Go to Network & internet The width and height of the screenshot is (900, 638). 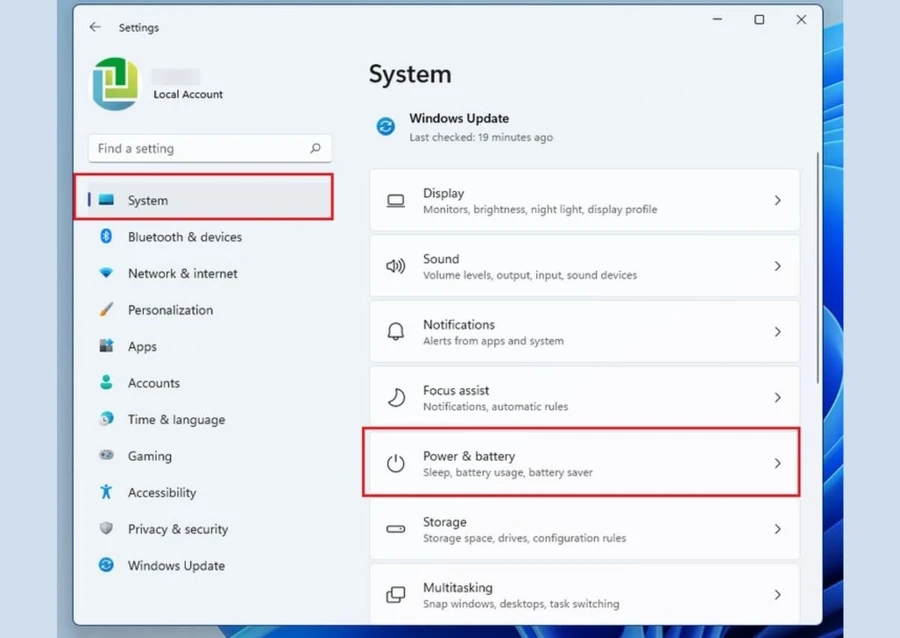(x=183, y=274)
